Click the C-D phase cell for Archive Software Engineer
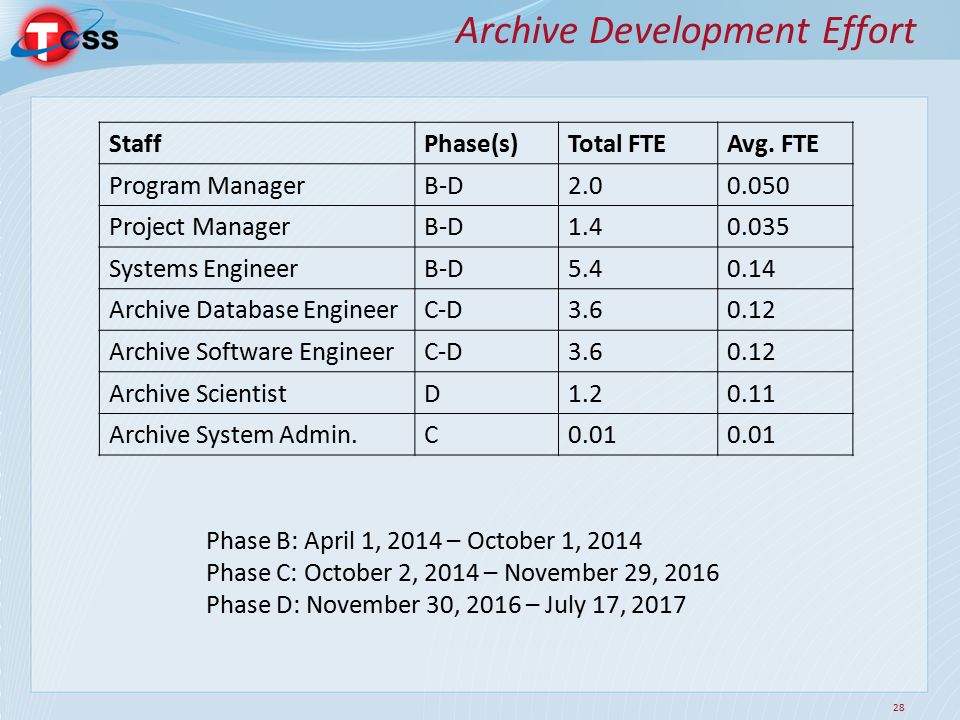Viewport: 960px width, 720px height. pos(486,351)
